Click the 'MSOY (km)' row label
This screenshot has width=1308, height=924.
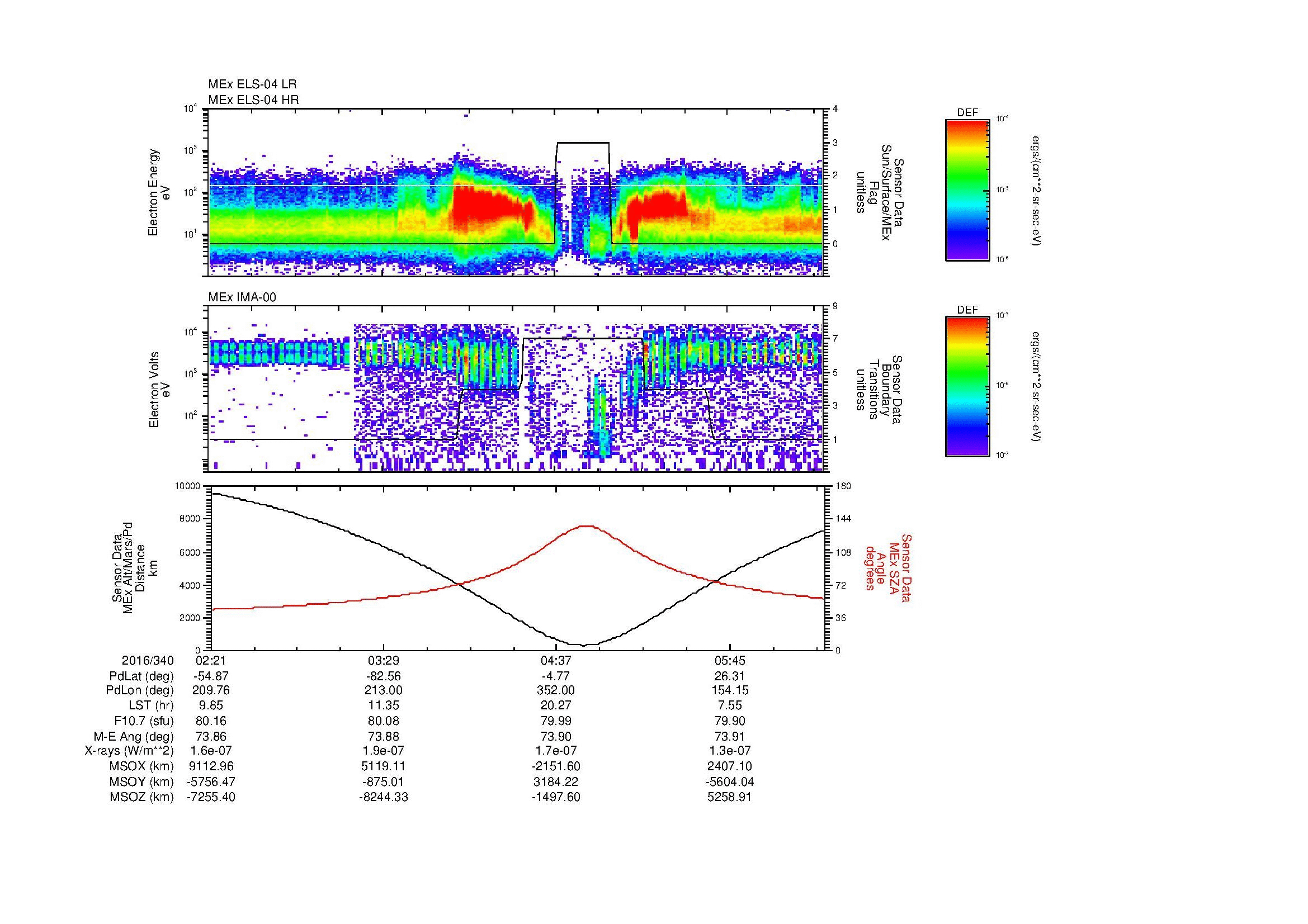(143, 781)
